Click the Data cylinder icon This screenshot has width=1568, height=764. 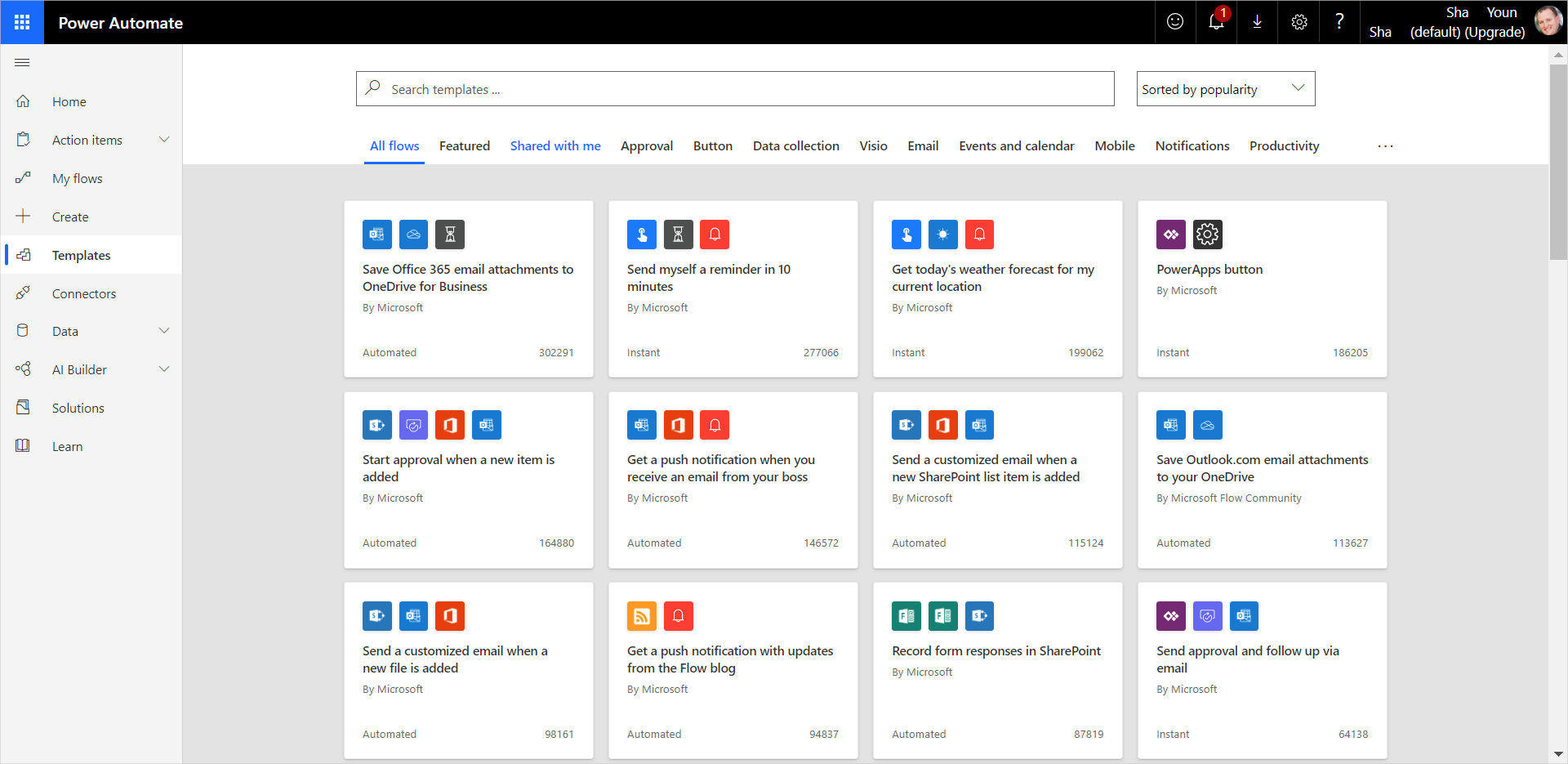(23, 331)
